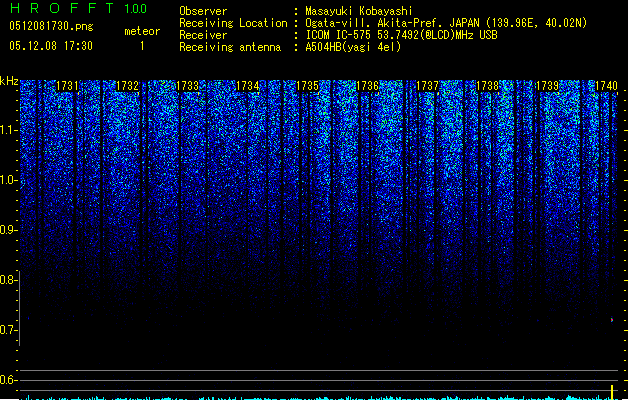Click the 1731 time marker
This screenshot has width=629, height=400.
point(67,86)
